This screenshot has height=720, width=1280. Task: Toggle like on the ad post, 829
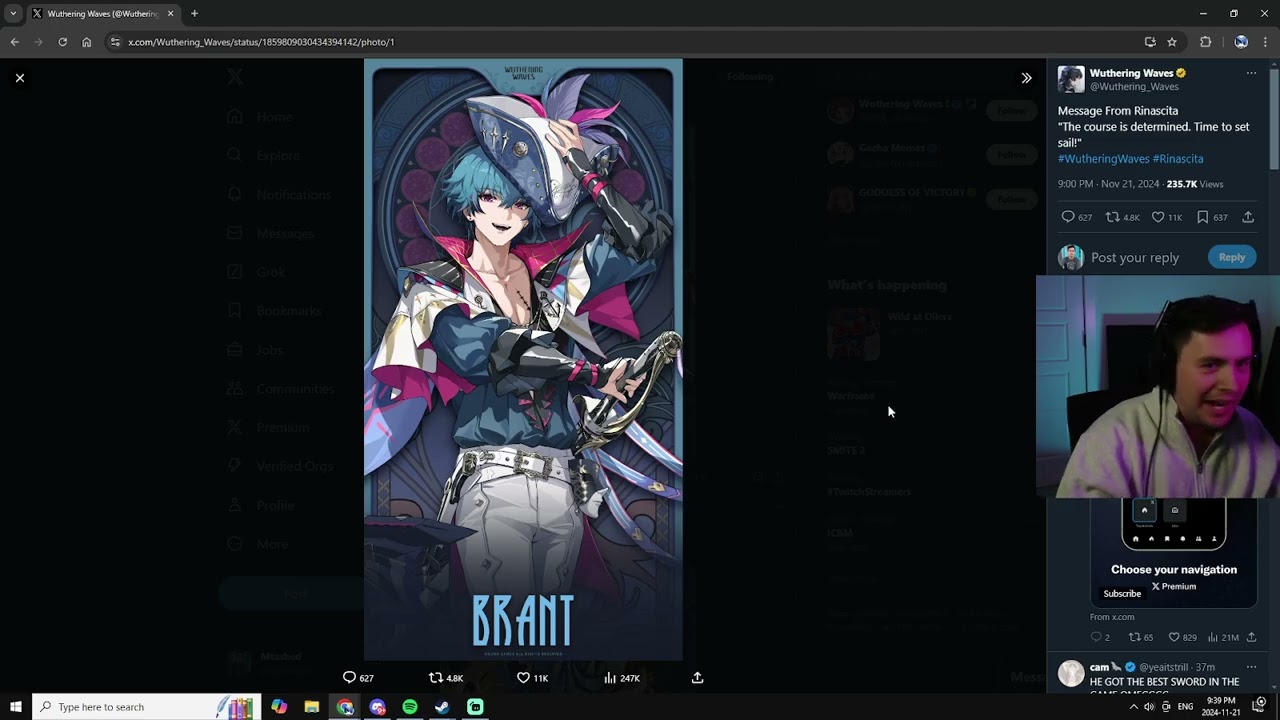point(1182,637)
